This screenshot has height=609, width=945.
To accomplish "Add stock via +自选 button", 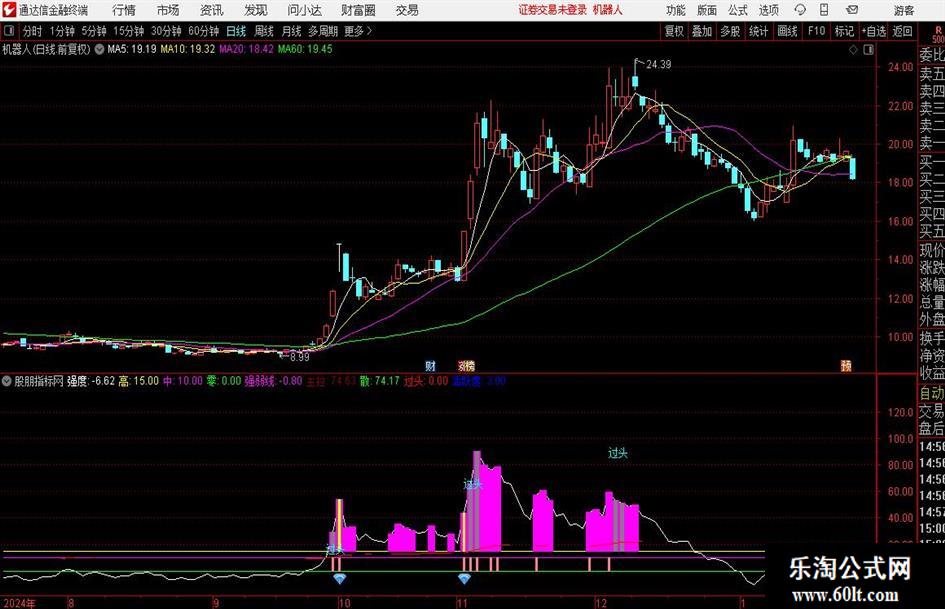I will coord(873,31).
